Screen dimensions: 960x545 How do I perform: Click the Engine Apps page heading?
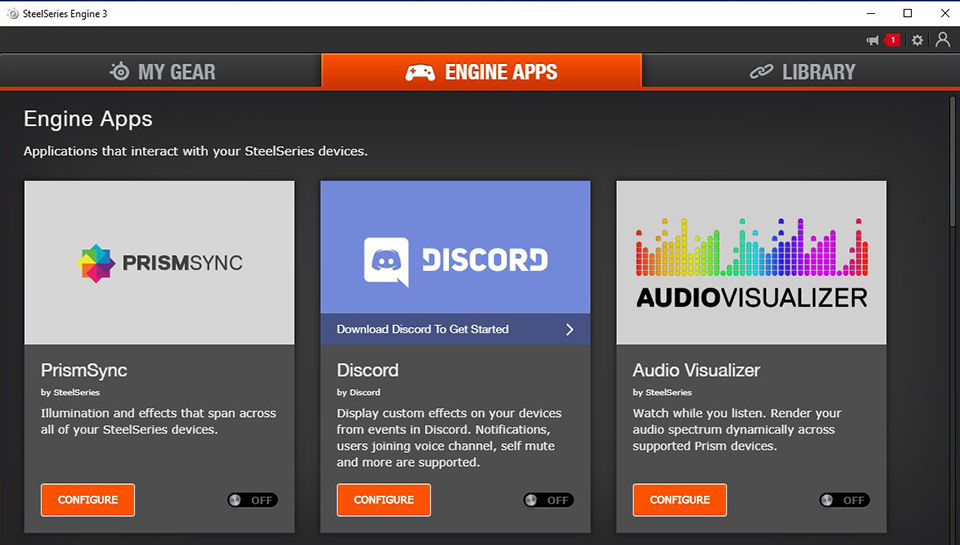pyautogui.click(x=88, y=119)
